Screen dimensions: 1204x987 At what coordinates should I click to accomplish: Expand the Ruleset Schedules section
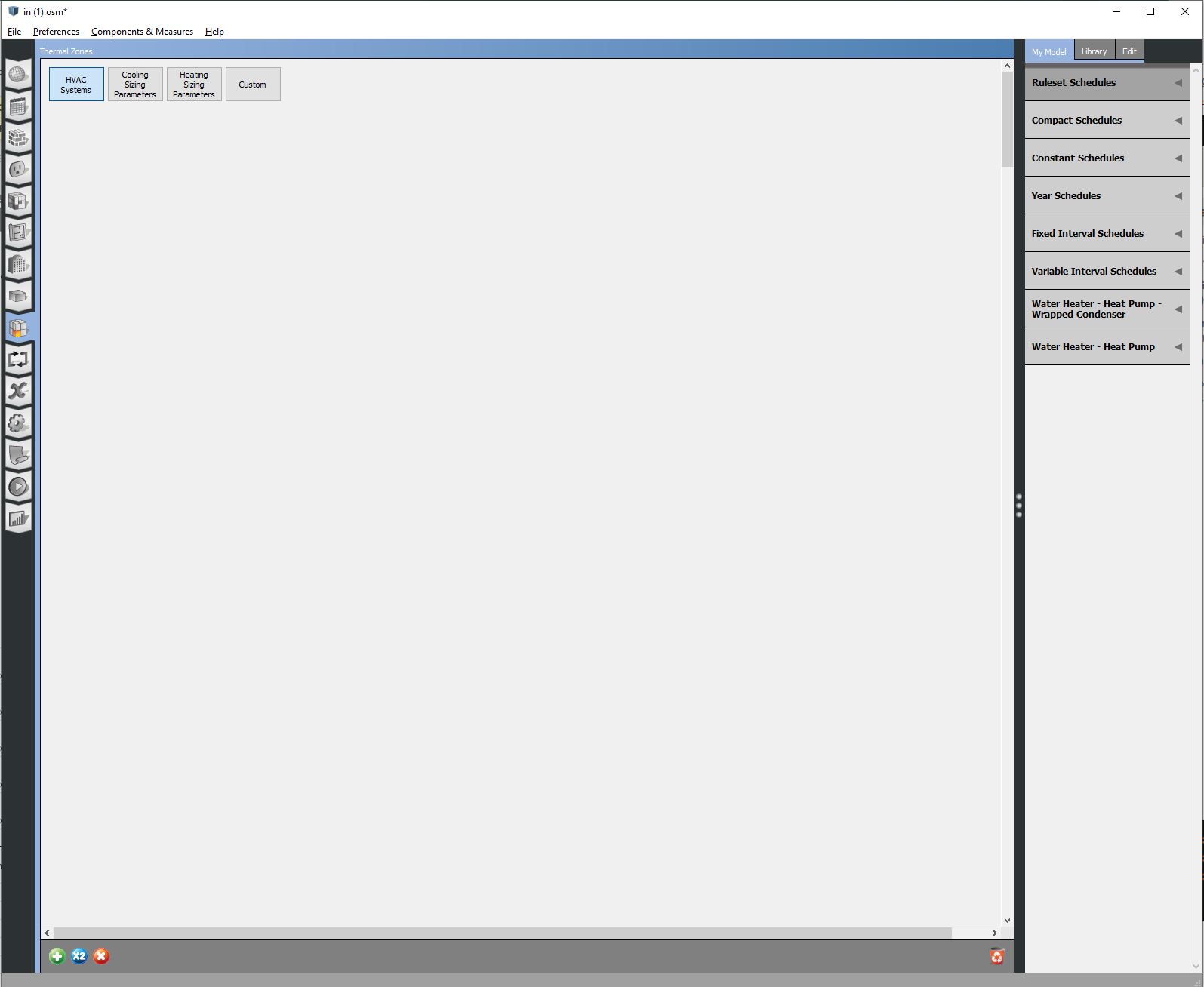[1107, 83]
